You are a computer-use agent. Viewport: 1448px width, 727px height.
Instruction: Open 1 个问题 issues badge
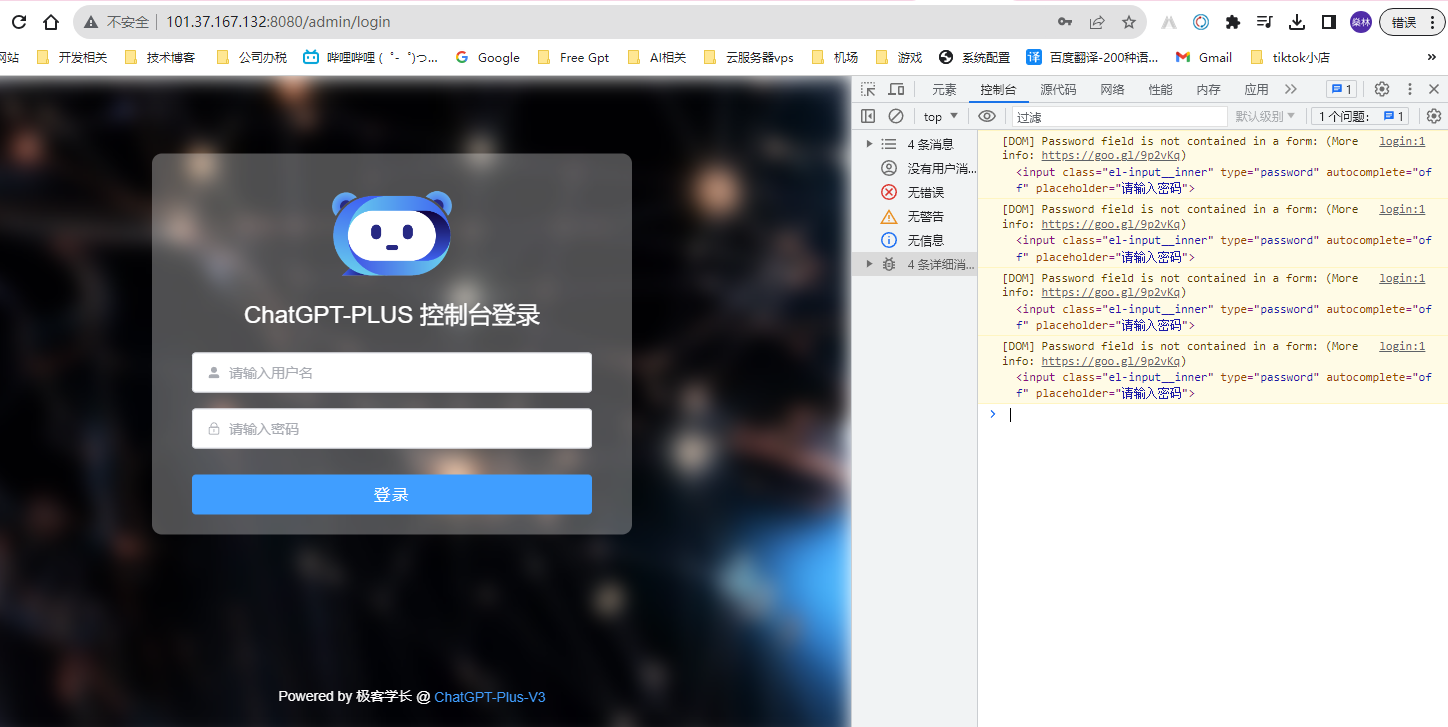point(1360,116)
